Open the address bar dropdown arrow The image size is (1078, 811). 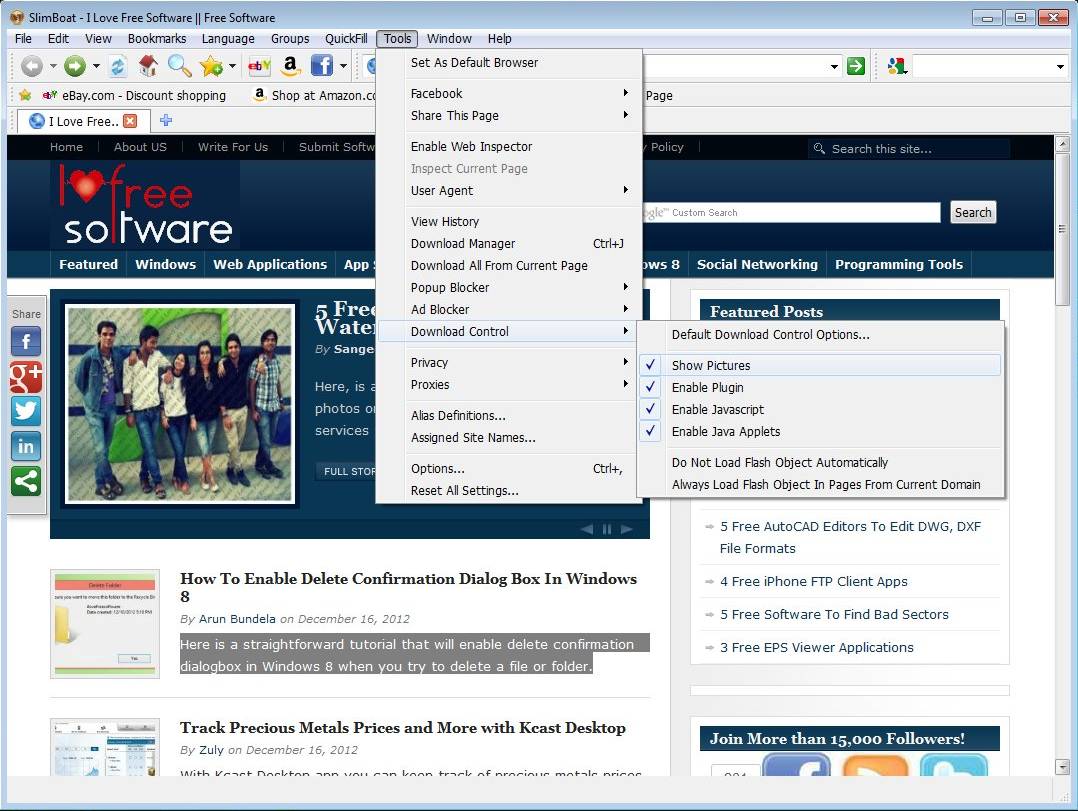(x=834, y=67)
